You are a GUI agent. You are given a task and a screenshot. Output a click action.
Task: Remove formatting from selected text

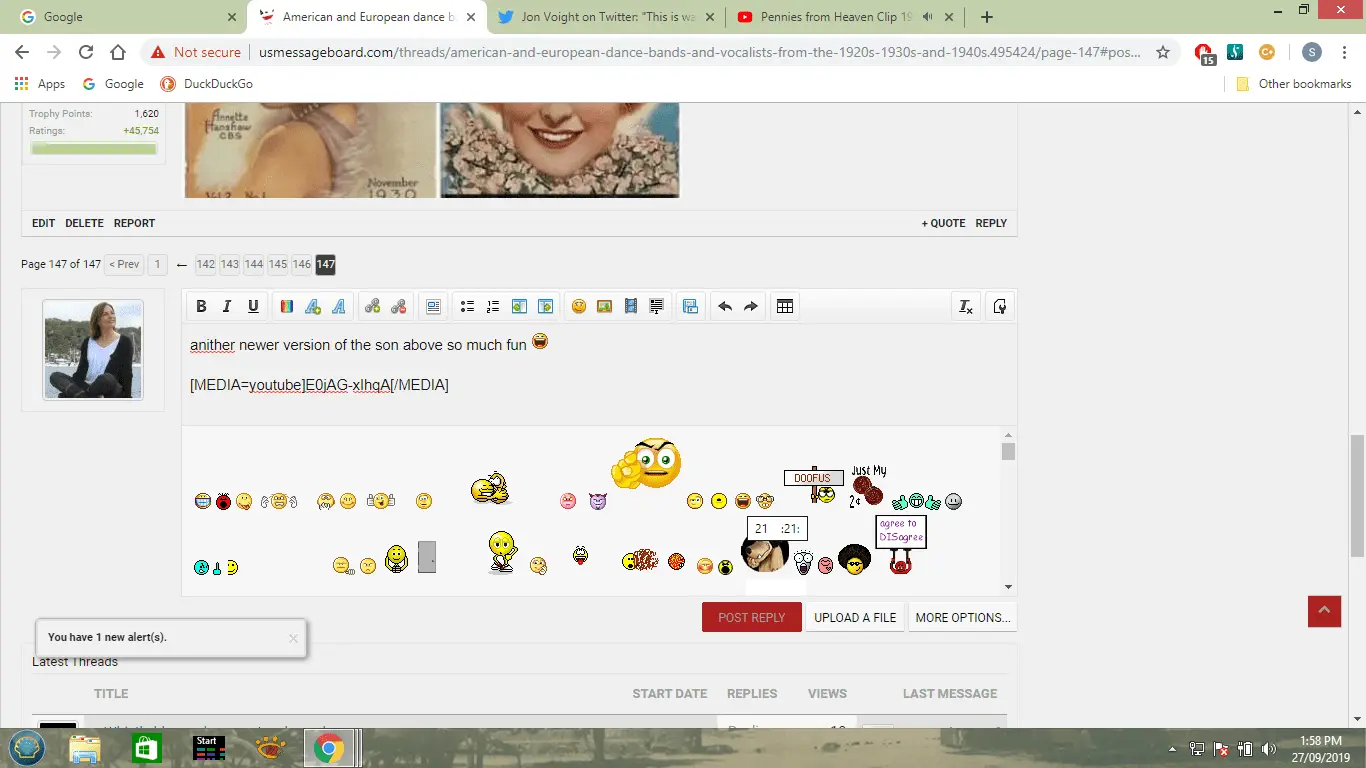click(965, 307)
